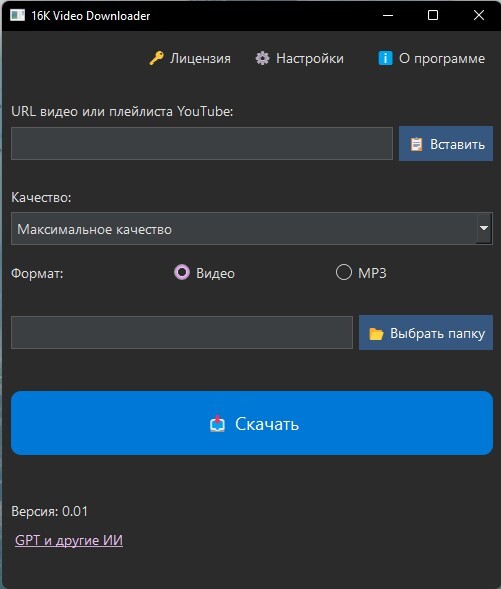Image resolution: width=501 pixels, height=589 pixels.
Task: Click the app icon in the title bar
Action: tap(17, 15)
